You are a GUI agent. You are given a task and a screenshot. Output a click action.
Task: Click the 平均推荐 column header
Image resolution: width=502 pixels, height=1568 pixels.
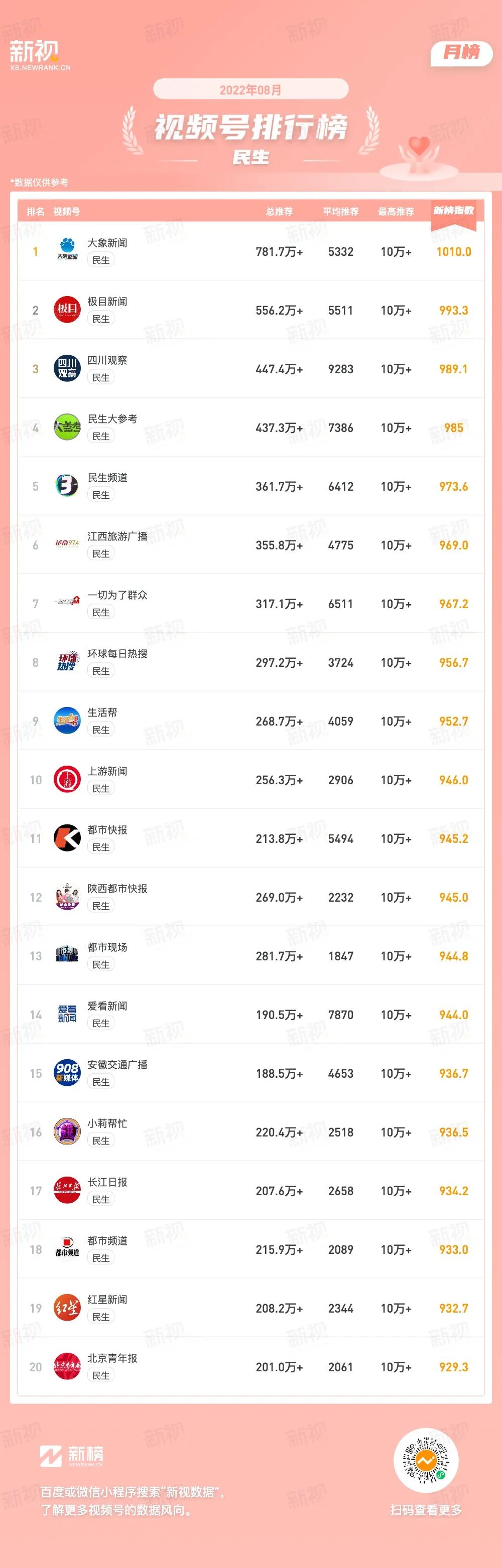340,211
